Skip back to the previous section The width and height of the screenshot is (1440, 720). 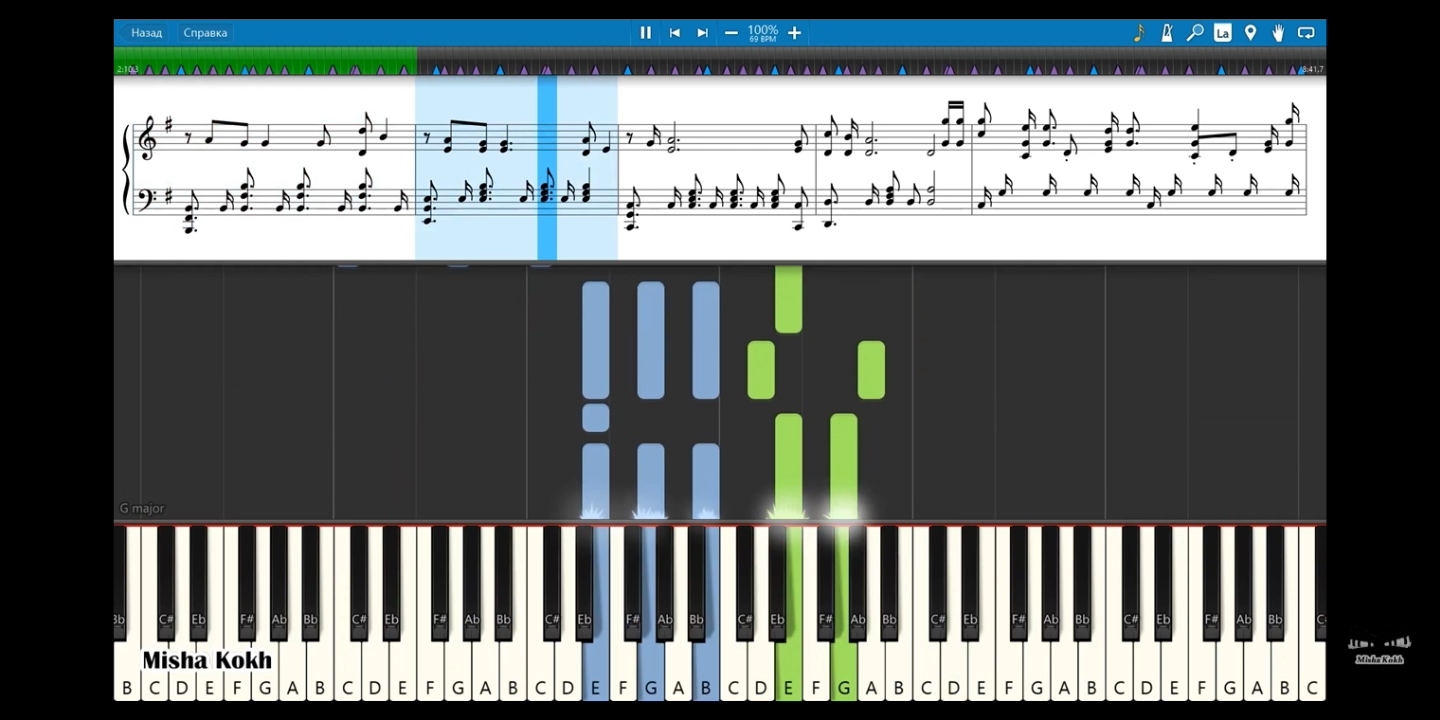(675, 33)
